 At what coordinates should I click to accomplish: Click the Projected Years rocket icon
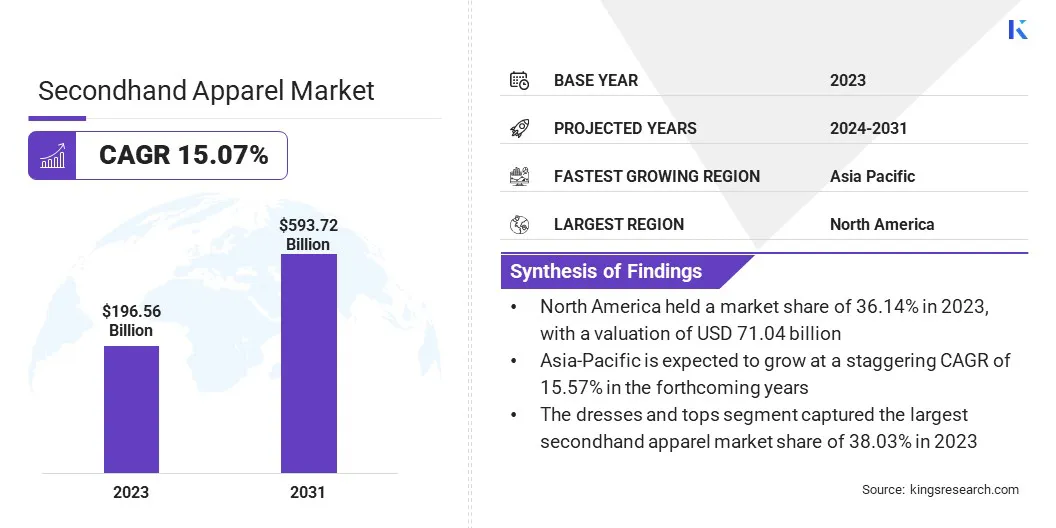pyautogui.click(x=519, y=128)
